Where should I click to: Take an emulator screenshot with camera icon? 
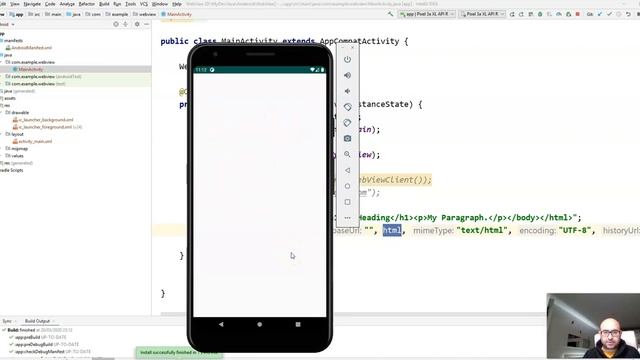tap(347, 138)
